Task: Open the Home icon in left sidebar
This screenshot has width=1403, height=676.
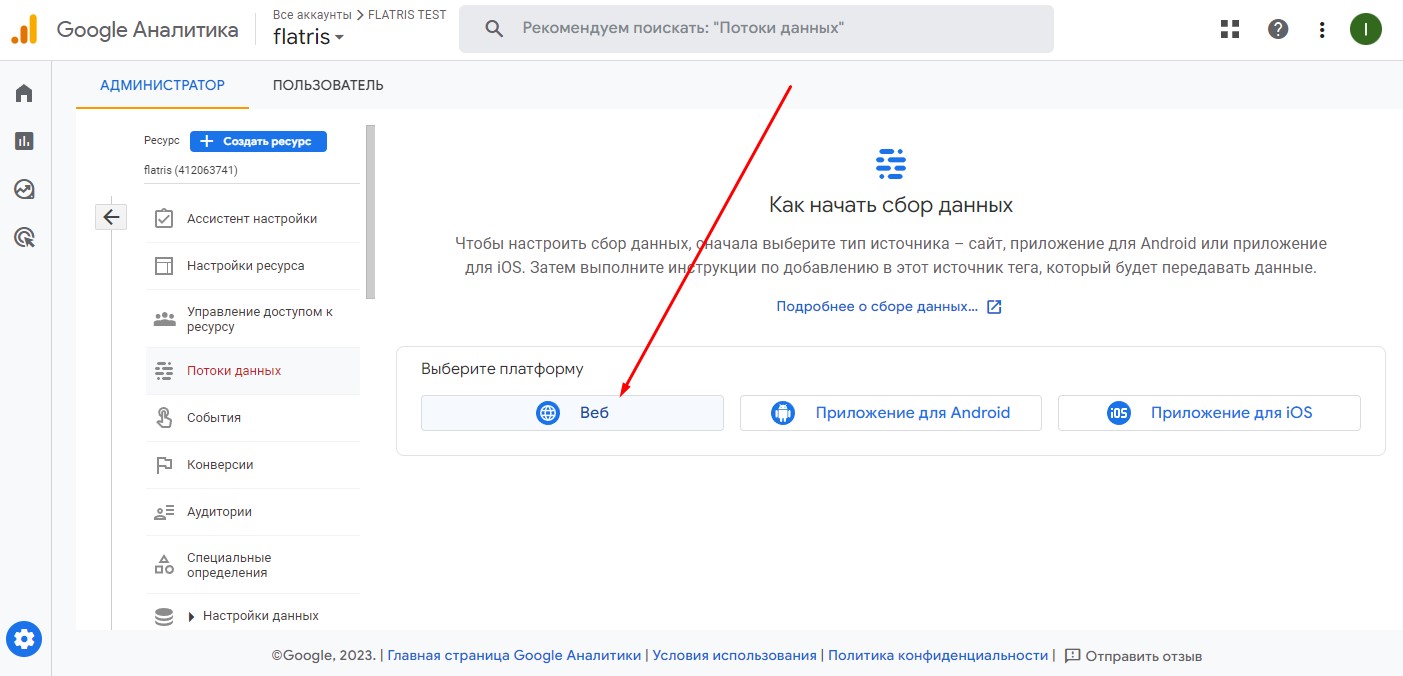Action: coord(24,93)
